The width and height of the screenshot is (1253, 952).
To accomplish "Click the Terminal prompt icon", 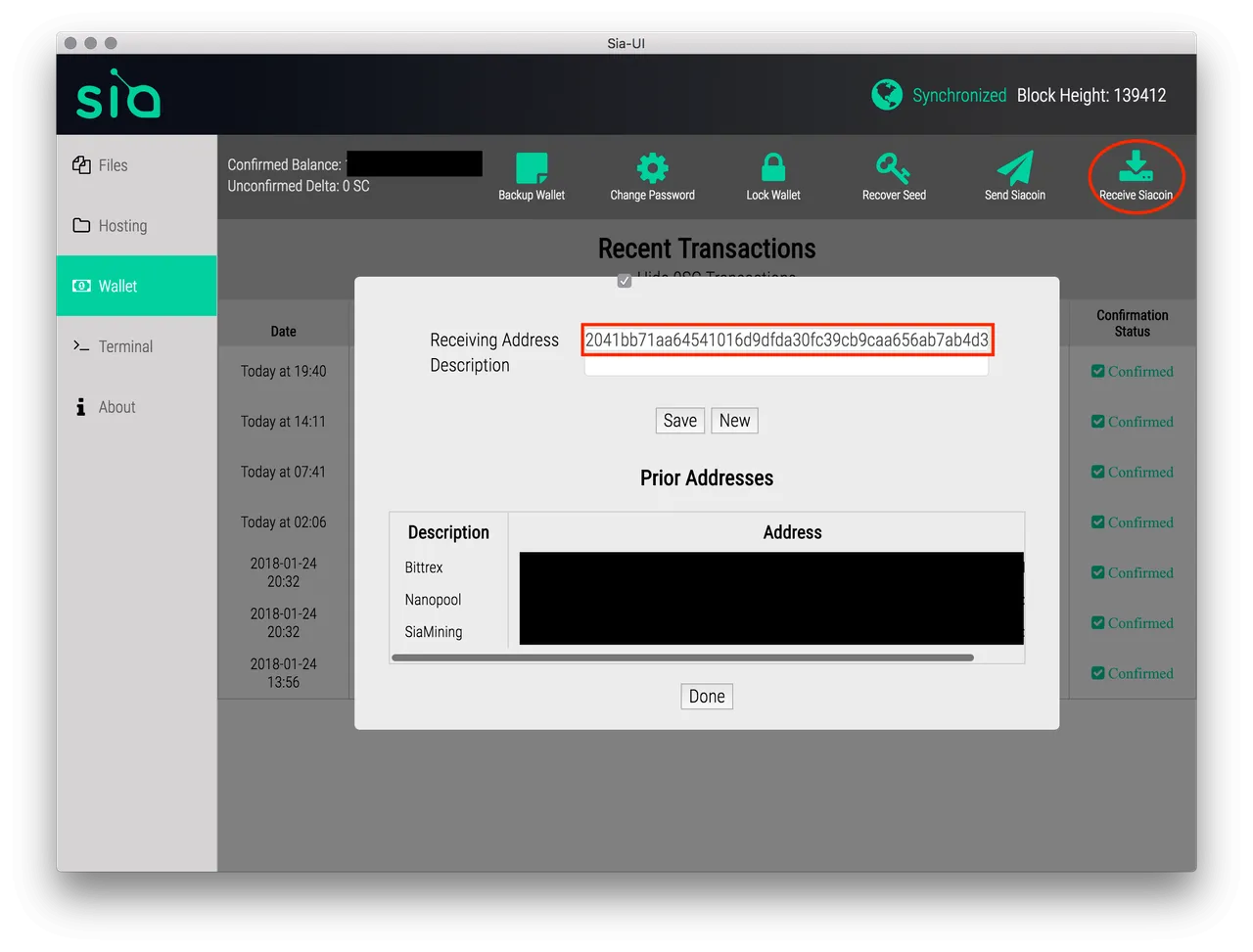I will click(x=81, y=345).
